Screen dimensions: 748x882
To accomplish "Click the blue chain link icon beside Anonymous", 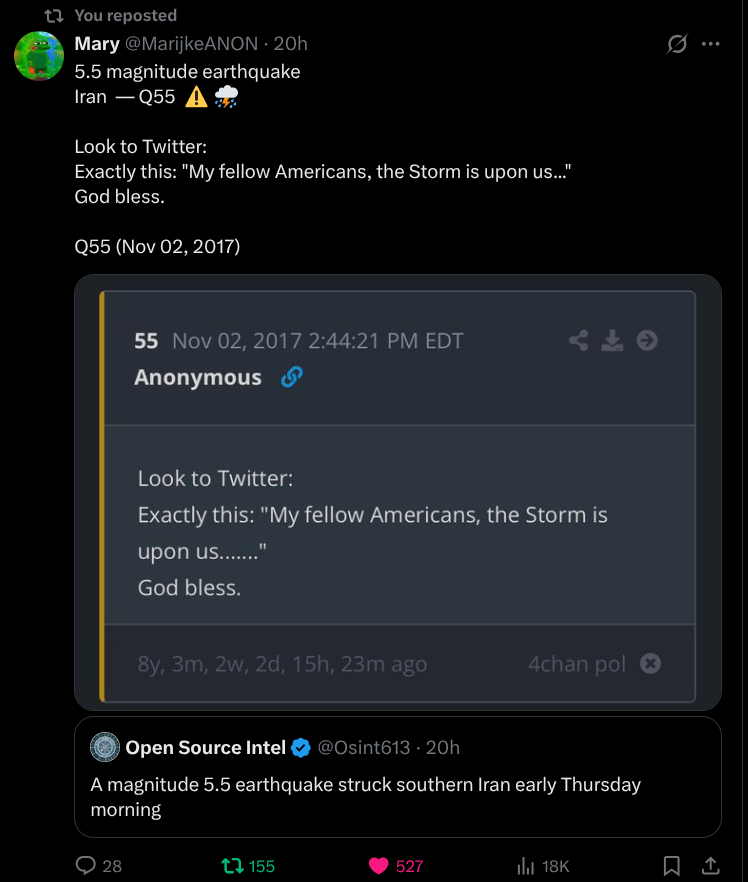I will (292, 377).
